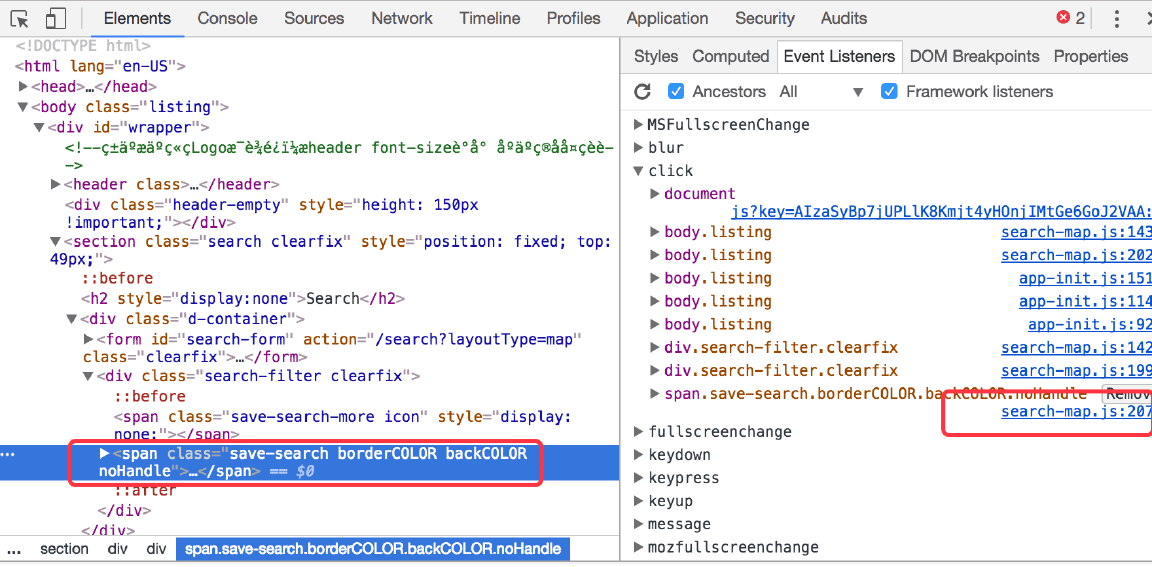
Task: Open the search-map.js:199 source link
Action: 1076,370
